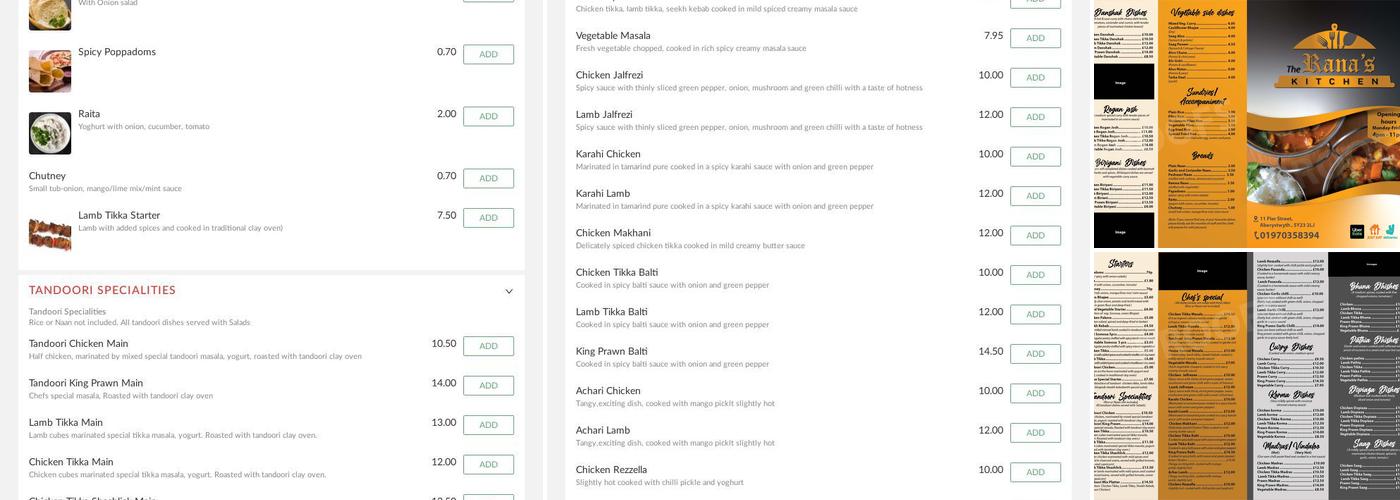1400x500 pixels.
Task: Add Achari Chicken to the order
Action: [1035, 394]
